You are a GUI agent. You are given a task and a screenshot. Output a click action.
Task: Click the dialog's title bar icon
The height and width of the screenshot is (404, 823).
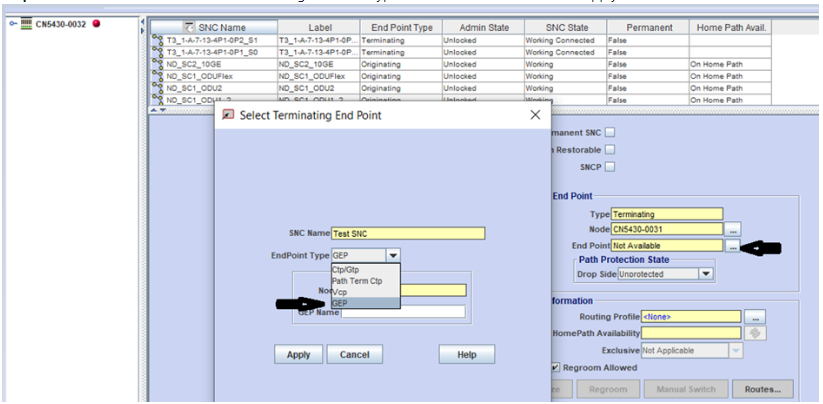point(228,115)
